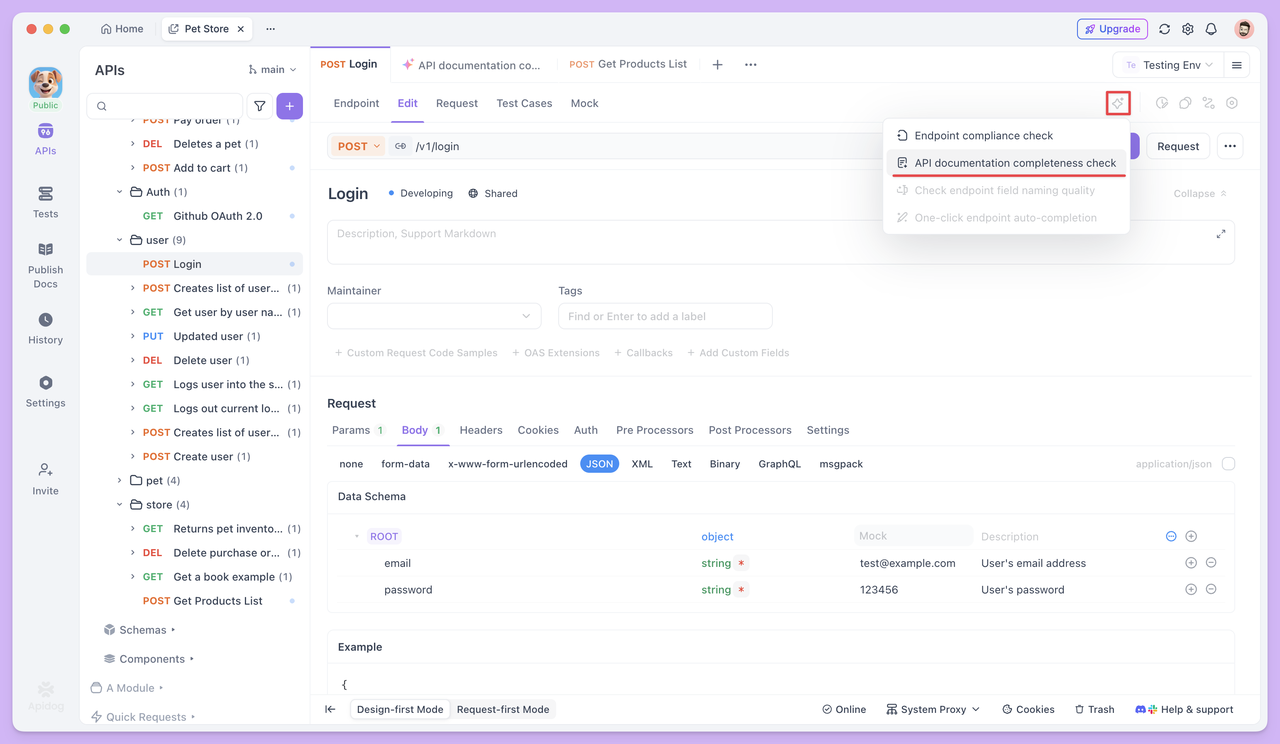The width and height of the screenshot is (1280, 744).
Task: Click the refresh/sync icon in top bar
Action: click(x=1164, y=29)
